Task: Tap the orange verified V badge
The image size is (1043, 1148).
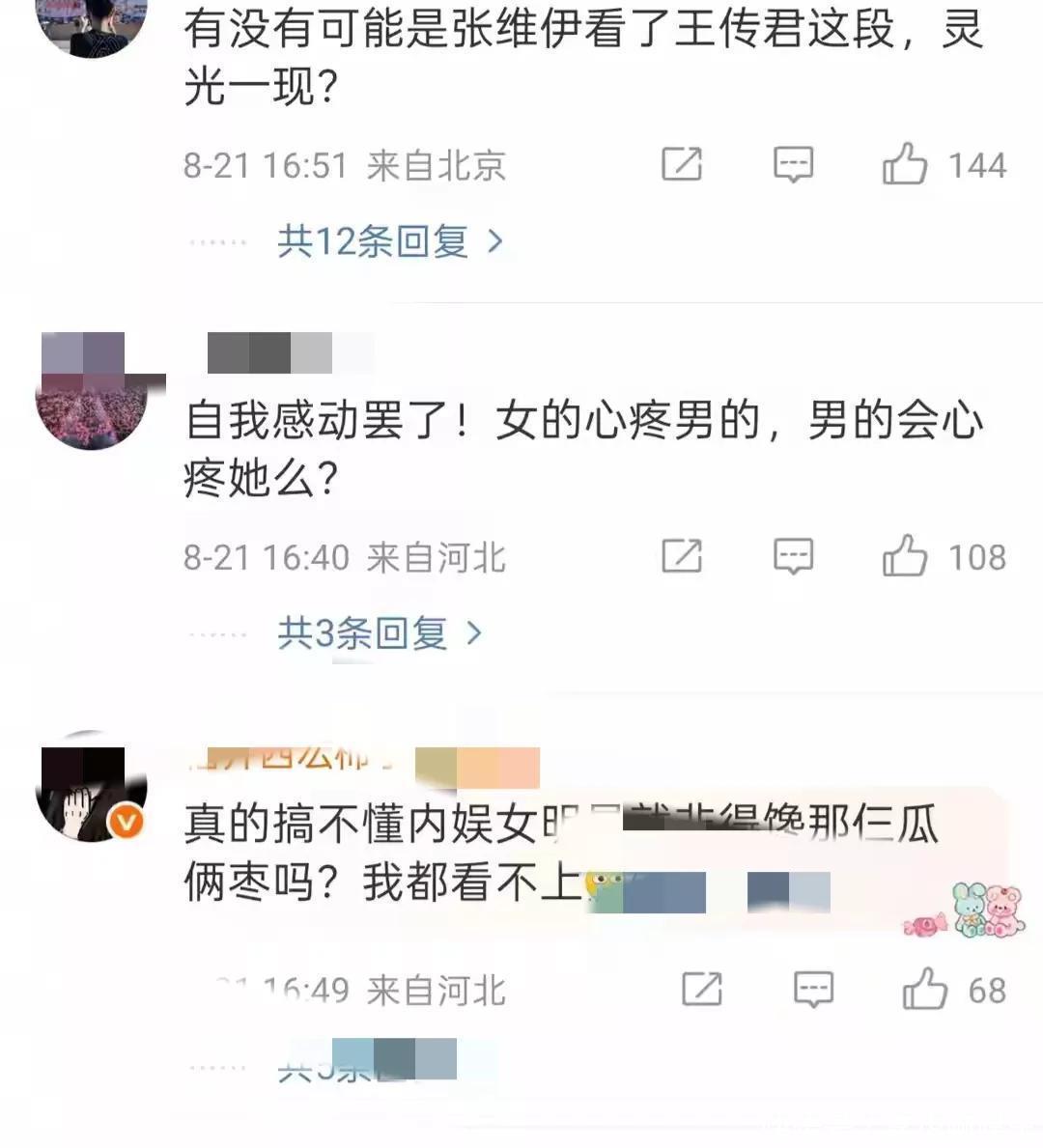Action: [x=126, y=823]
